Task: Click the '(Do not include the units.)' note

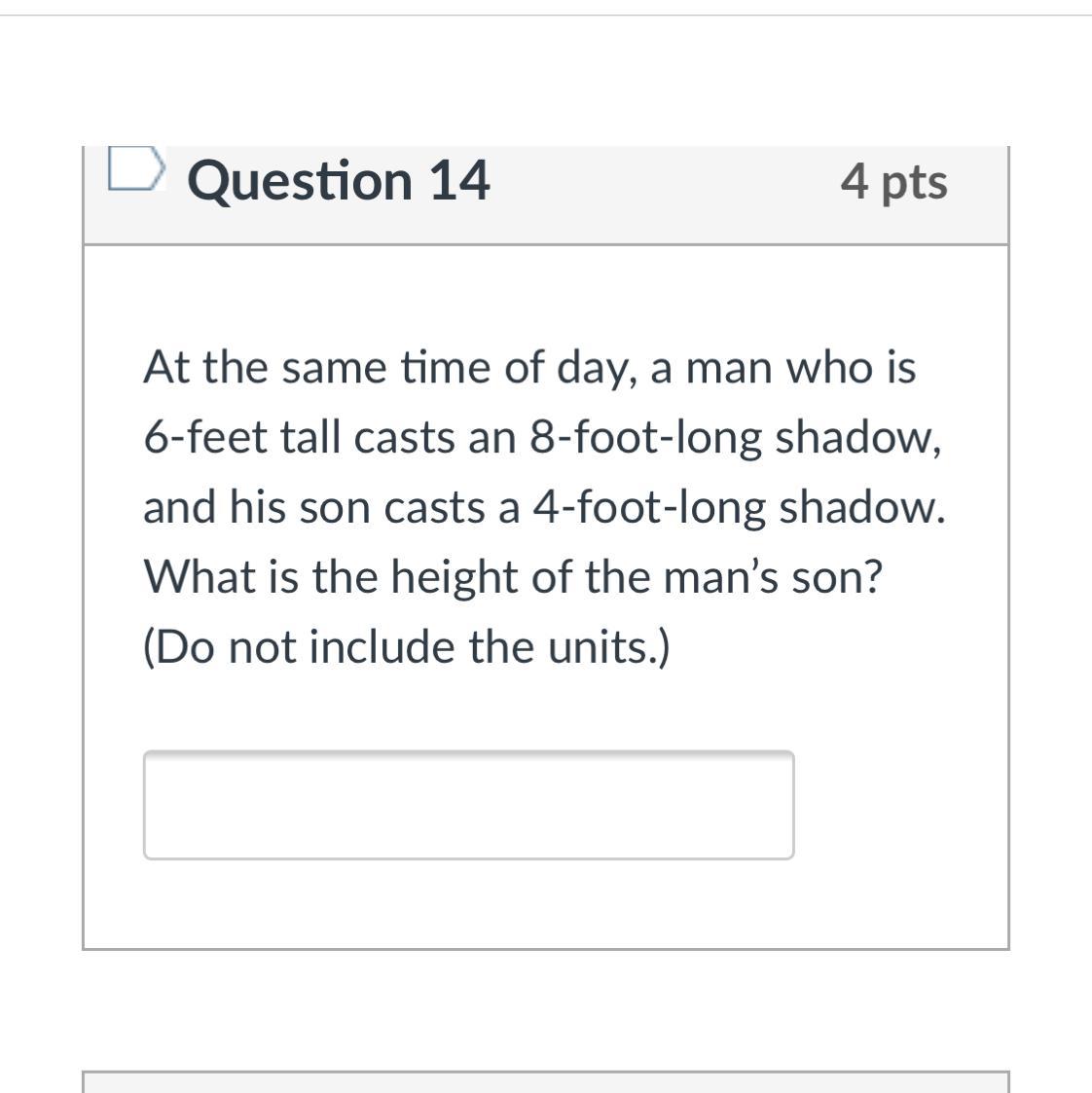Action: [x=406, y=647]
